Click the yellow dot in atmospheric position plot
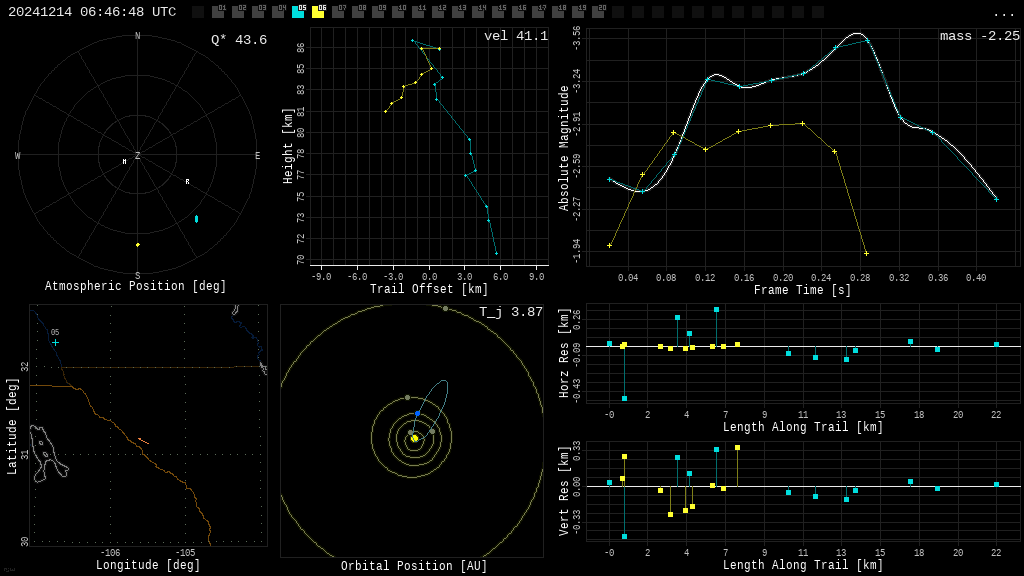The image size is (1024, 576). [x=138, y=244]
